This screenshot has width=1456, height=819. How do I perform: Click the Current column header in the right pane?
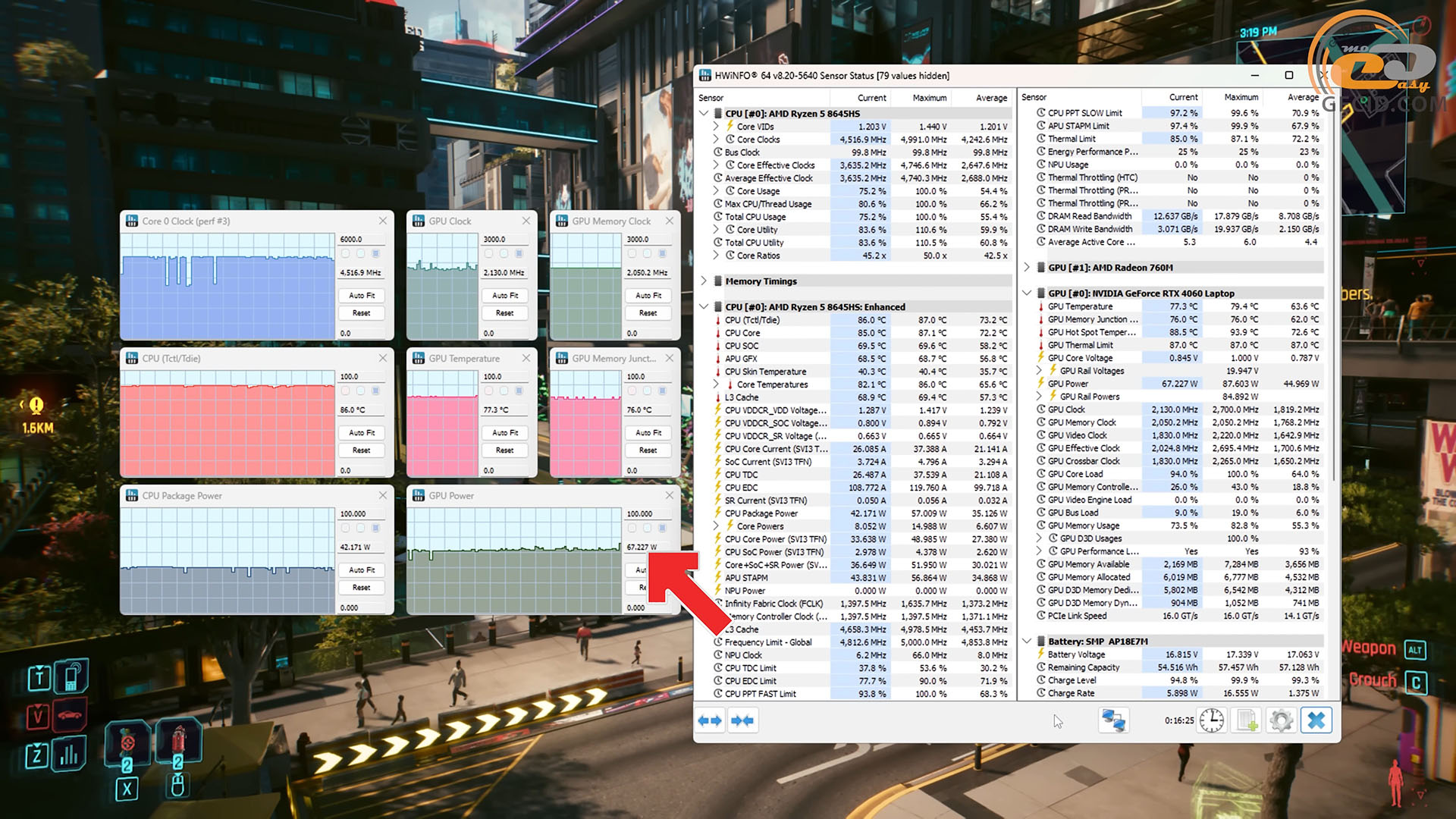coord(1172,97)
